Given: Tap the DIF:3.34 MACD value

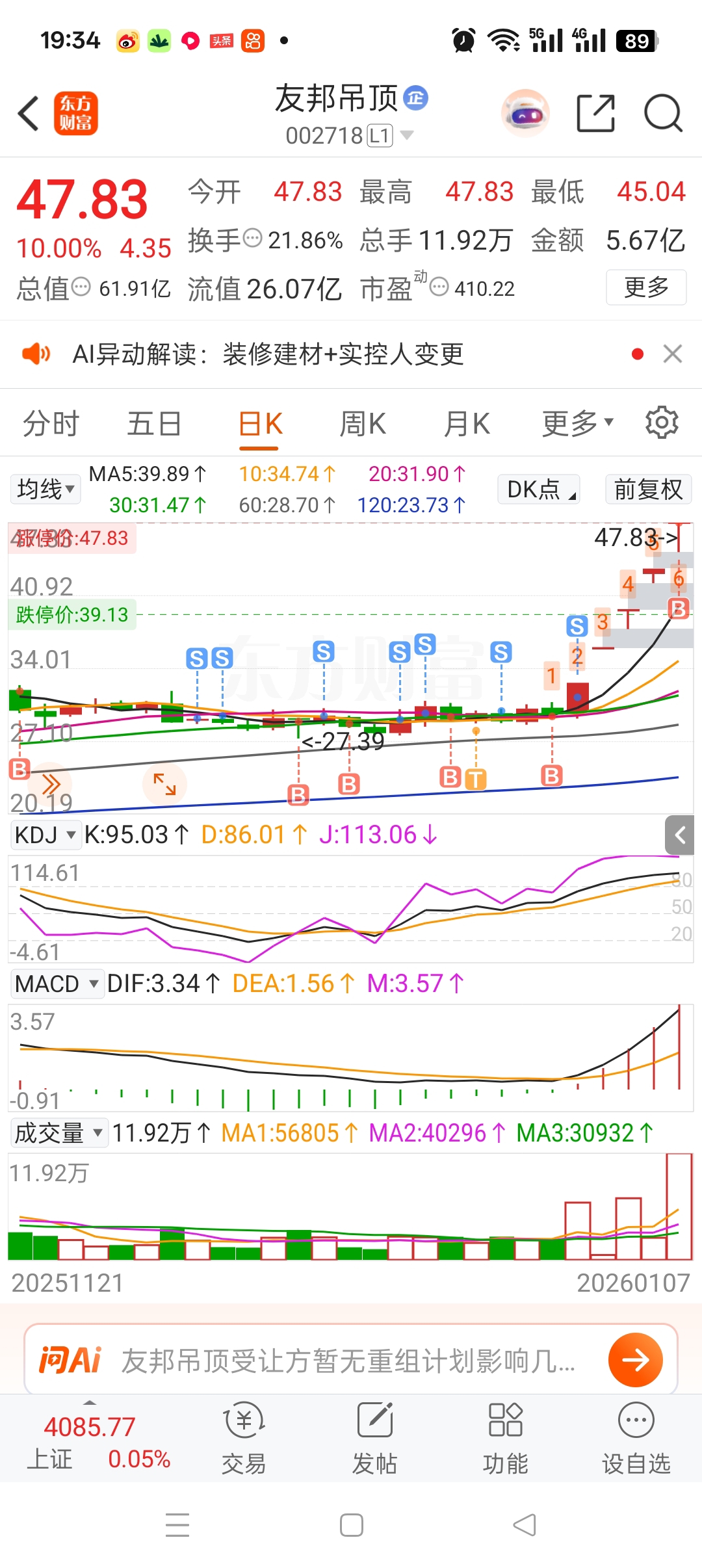Looking at the screenshot, I should pos(163,984).
